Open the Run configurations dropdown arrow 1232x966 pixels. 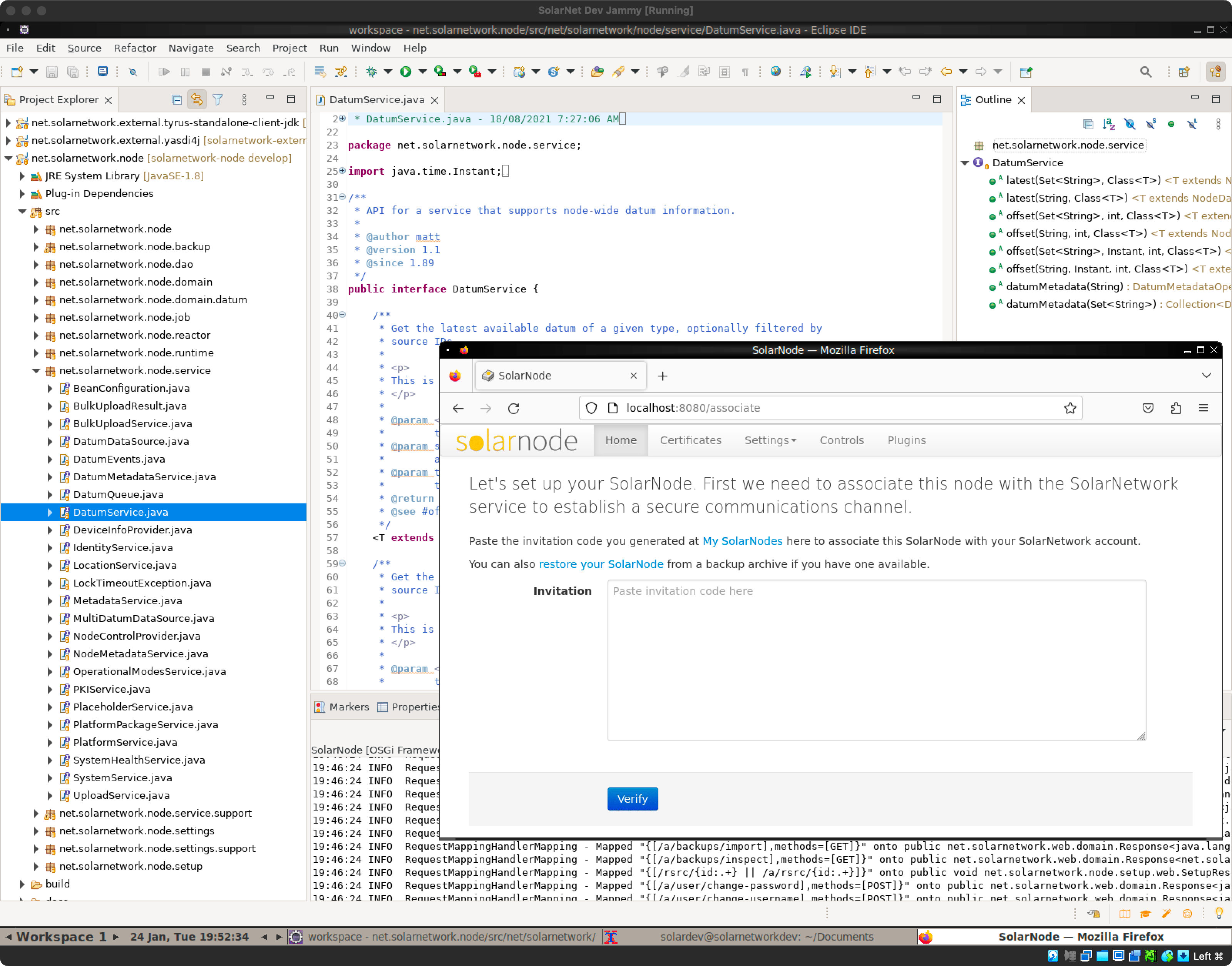click(x=423, y=72)
